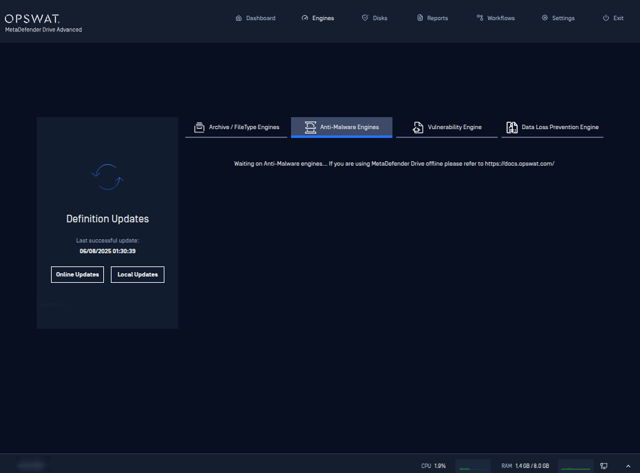This screenshot has height=473, width=640.
Task: Click the Archive / FileType box icon
Action: [x=199, y=127]
